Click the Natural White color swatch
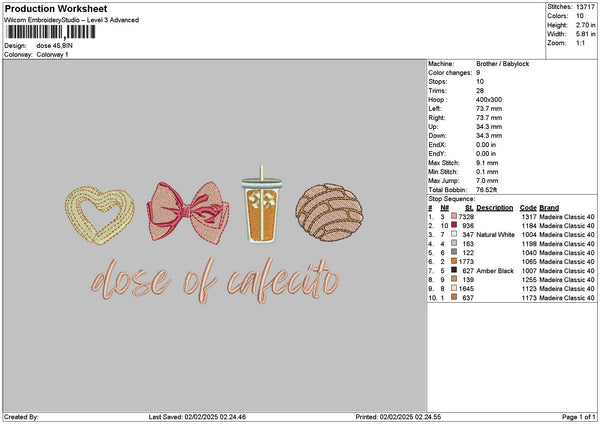Screen dimensions: 600x424 (x=453, y=234)
